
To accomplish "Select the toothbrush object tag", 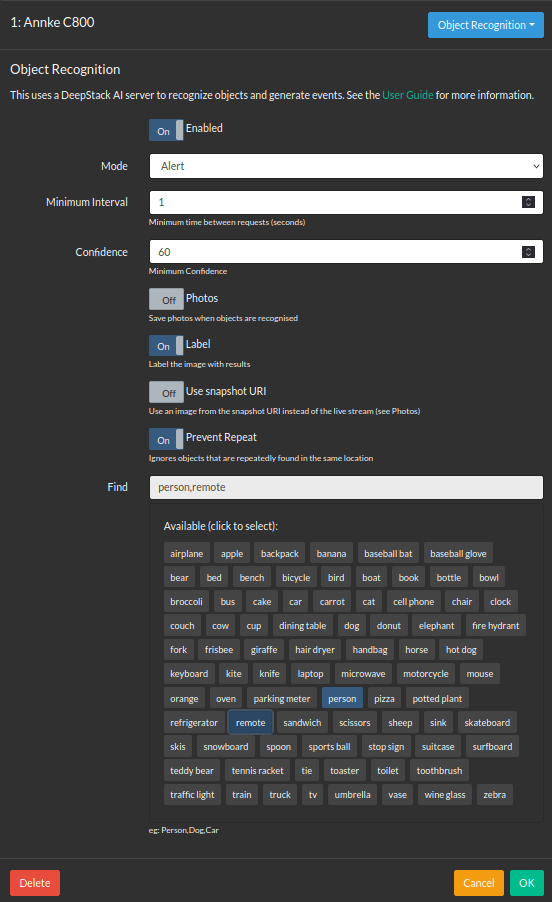I will (x=439, y=771).
